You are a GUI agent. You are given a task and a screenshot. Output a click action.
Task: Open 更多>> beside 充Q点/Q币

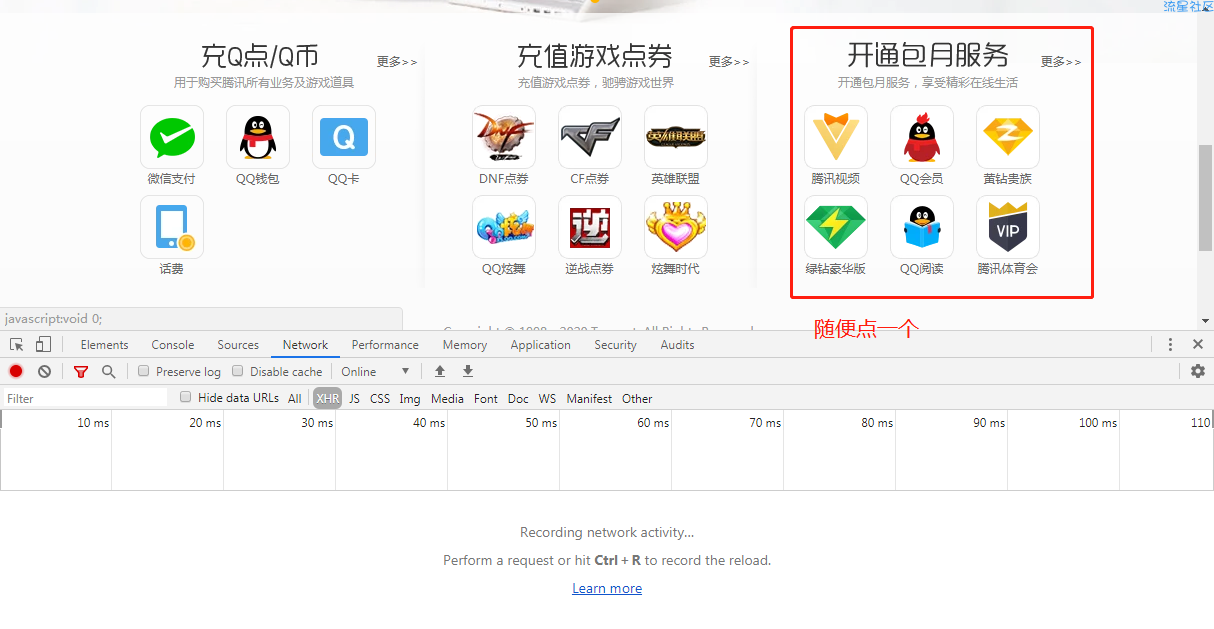[x=397, y=61]
